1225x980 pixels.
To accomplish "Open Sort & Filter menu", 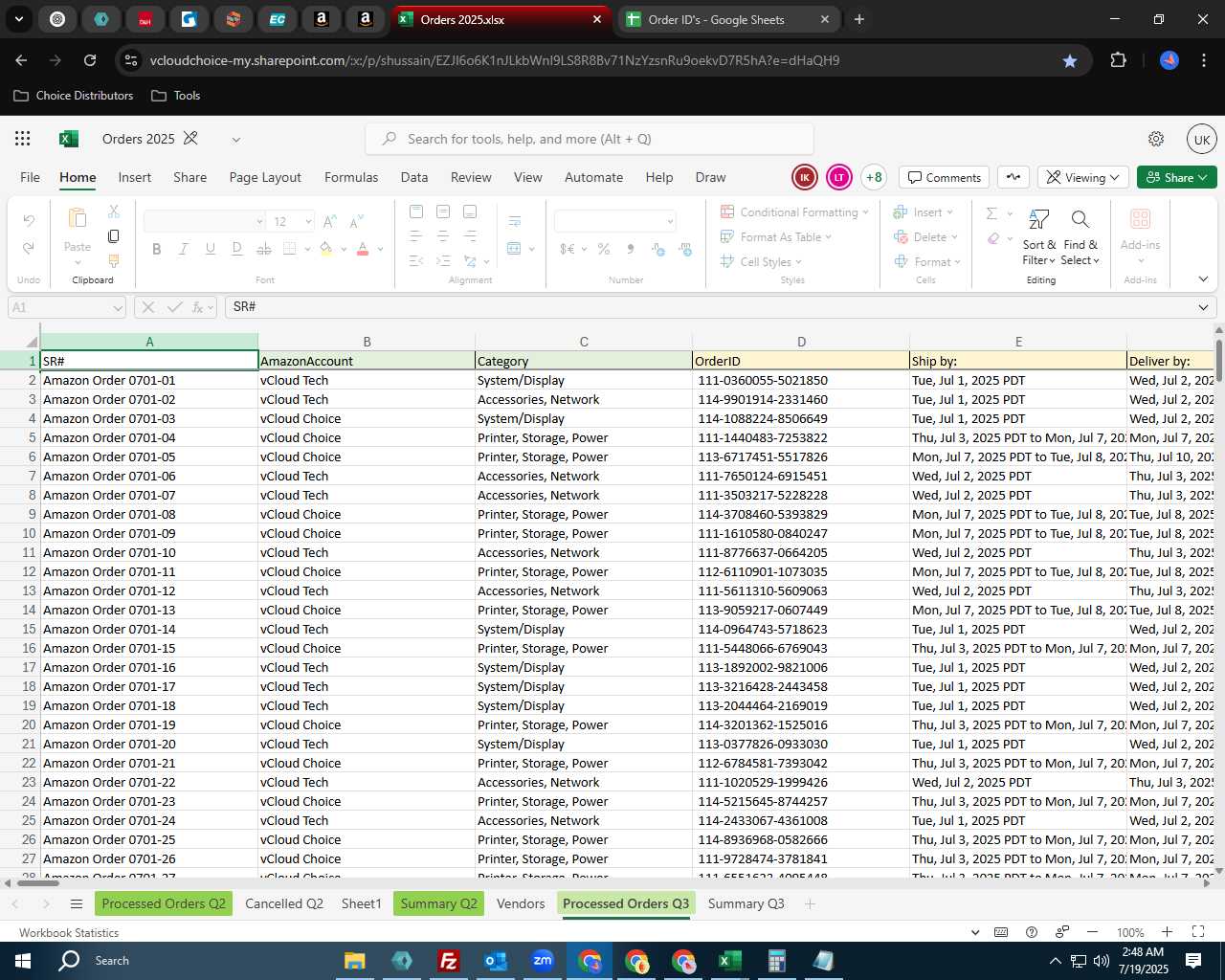I will coord(1038,237).
